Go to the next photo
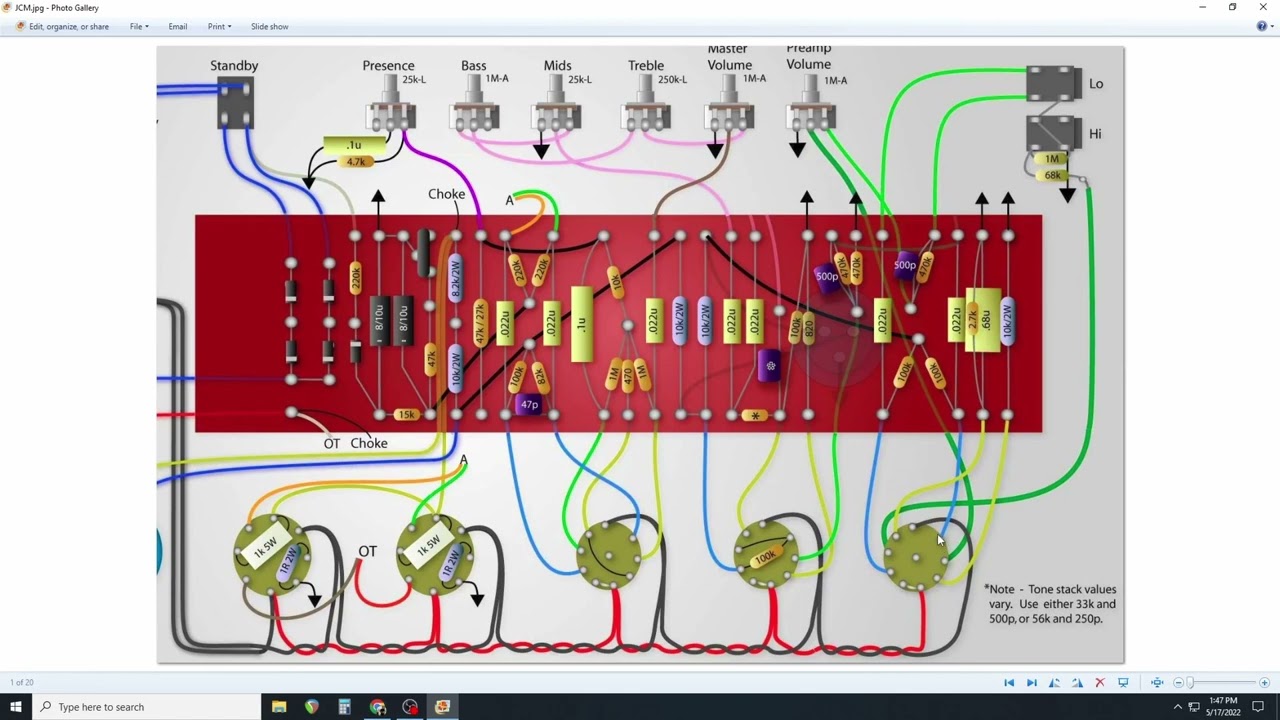The height and width of the screenshot is (720, 1280). pyautogui.click(x=1032, y=683)
